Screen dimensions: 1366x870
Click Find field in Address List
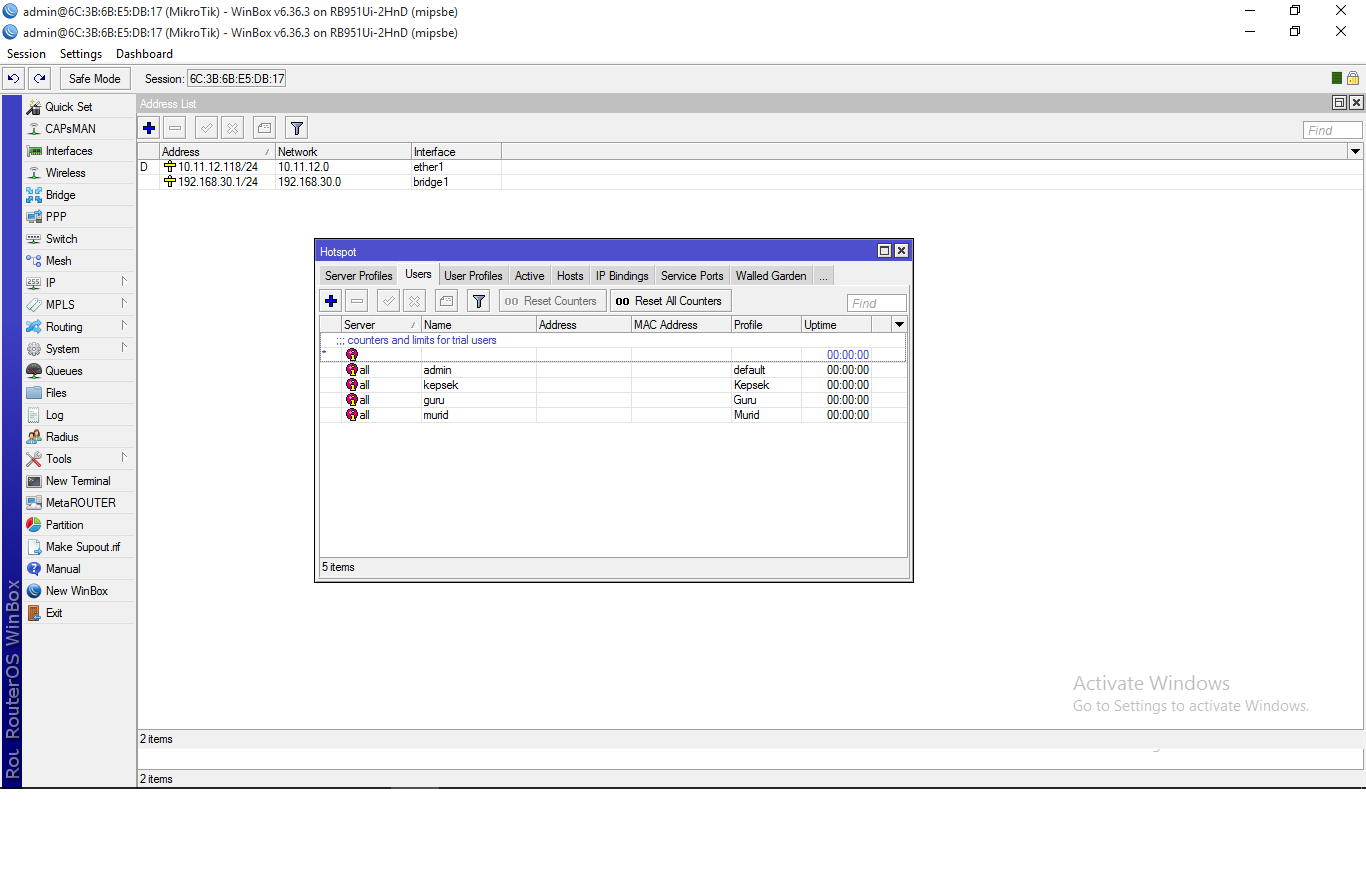[1333, 130]
